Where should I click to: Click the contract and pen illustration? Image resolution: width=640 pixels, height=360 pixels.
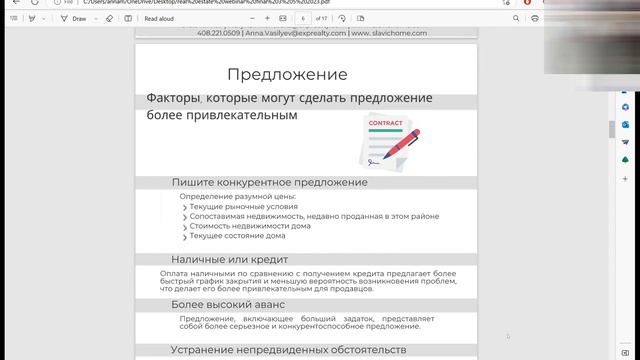click(389, 142)
